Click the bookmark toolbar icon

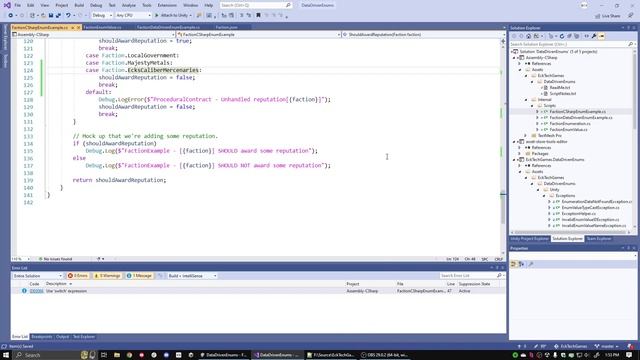(258, 16)
